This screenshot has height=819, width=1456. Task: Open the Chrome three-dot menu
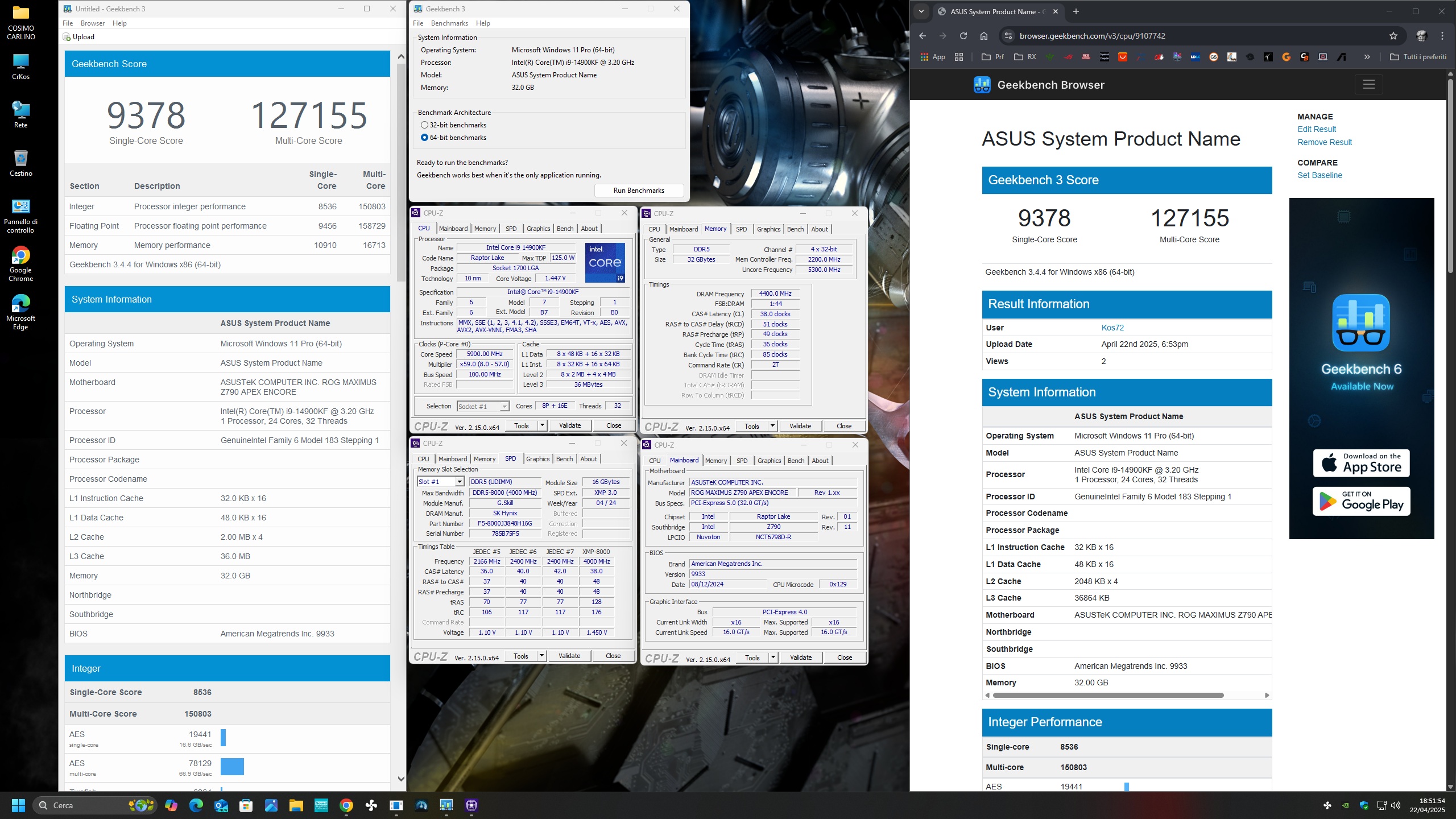pyautogui.click(x=1442, y=36)
